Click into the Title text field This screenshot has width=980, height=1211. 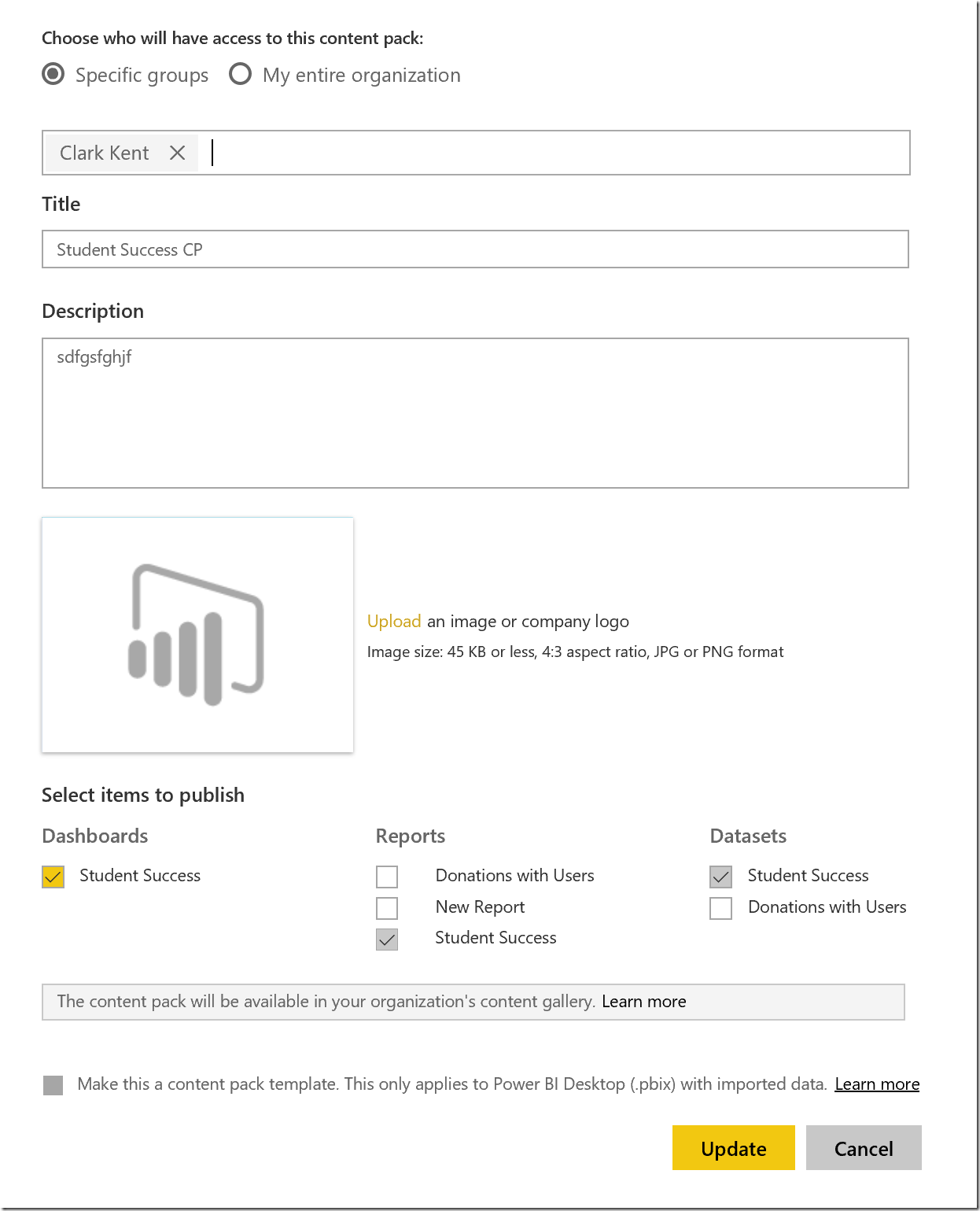(x=475, y=249)
